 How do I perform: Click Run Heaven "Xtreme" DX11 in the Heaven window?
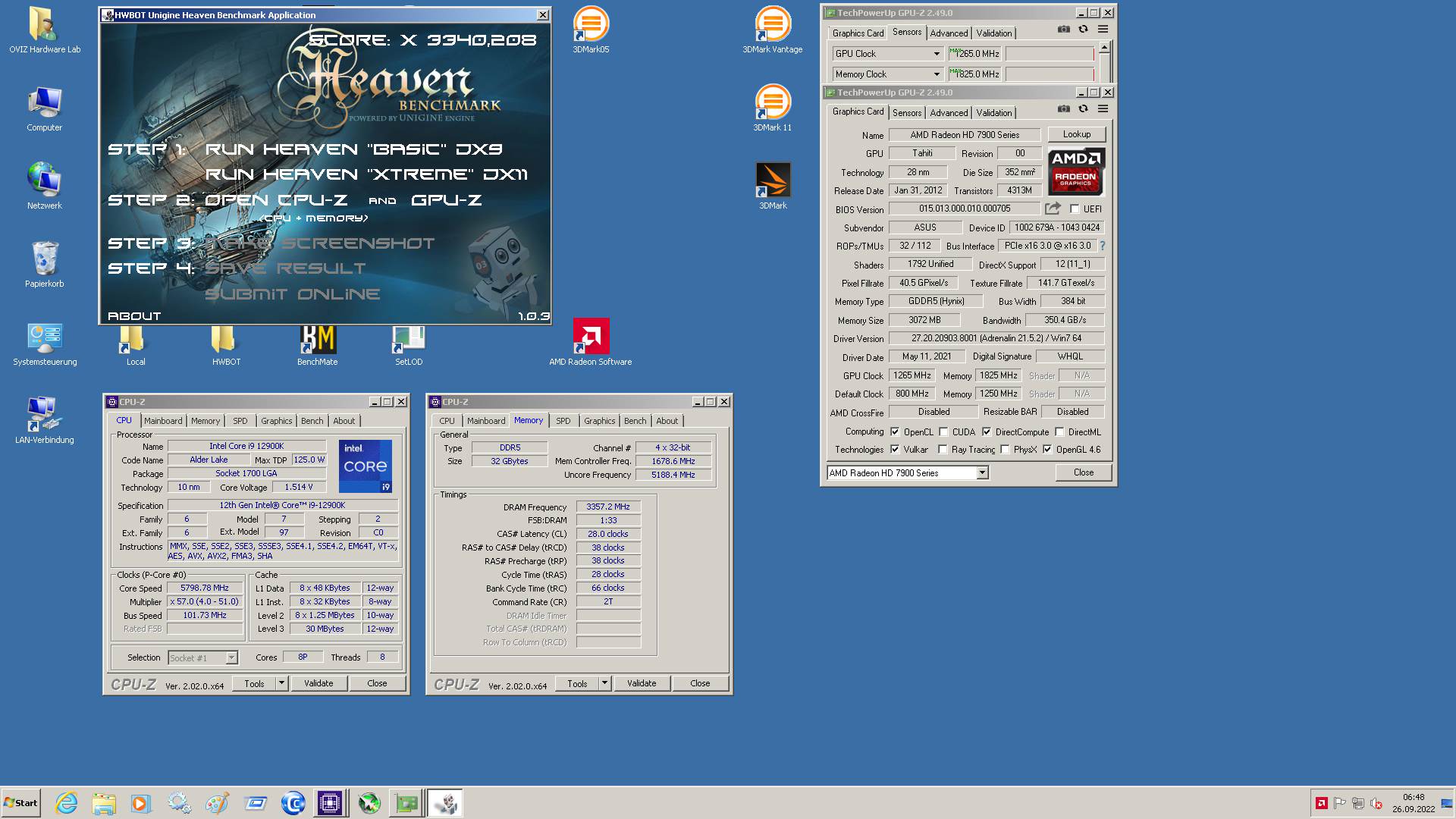(366, 174)
